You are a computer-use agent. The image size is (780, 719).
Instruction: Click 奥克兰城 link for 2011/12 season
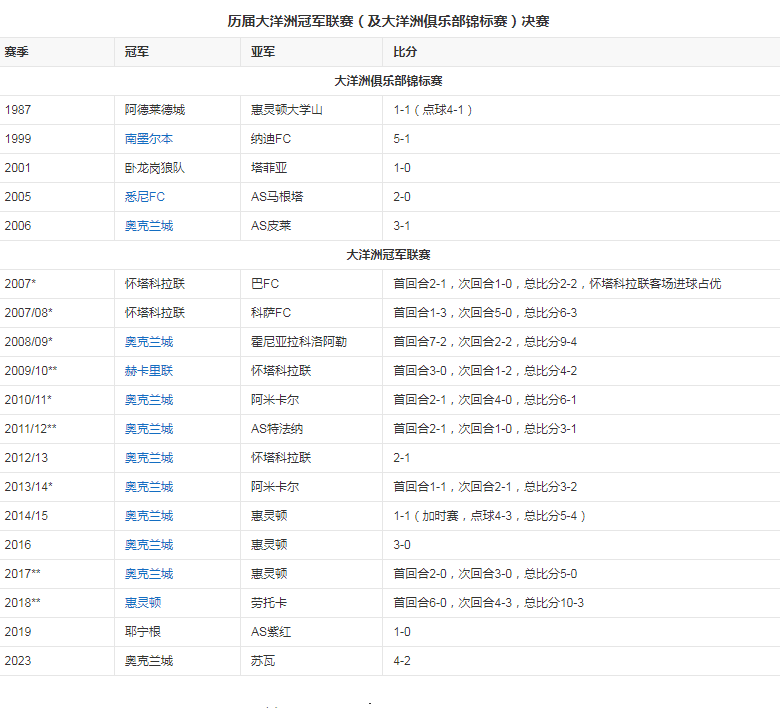click(x=148, y=429)
